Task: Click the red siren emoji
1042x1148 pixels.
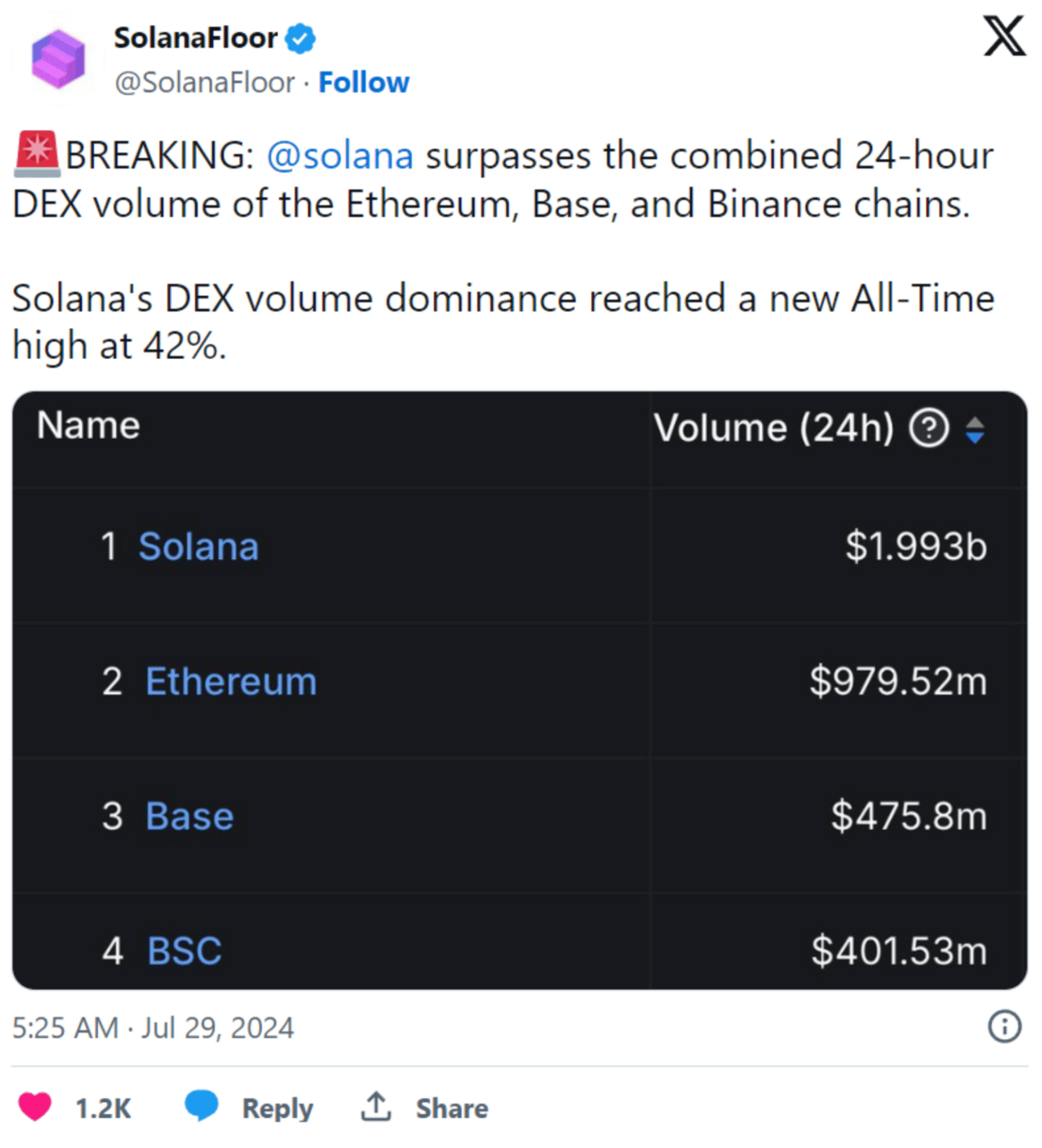Action: 37,153
